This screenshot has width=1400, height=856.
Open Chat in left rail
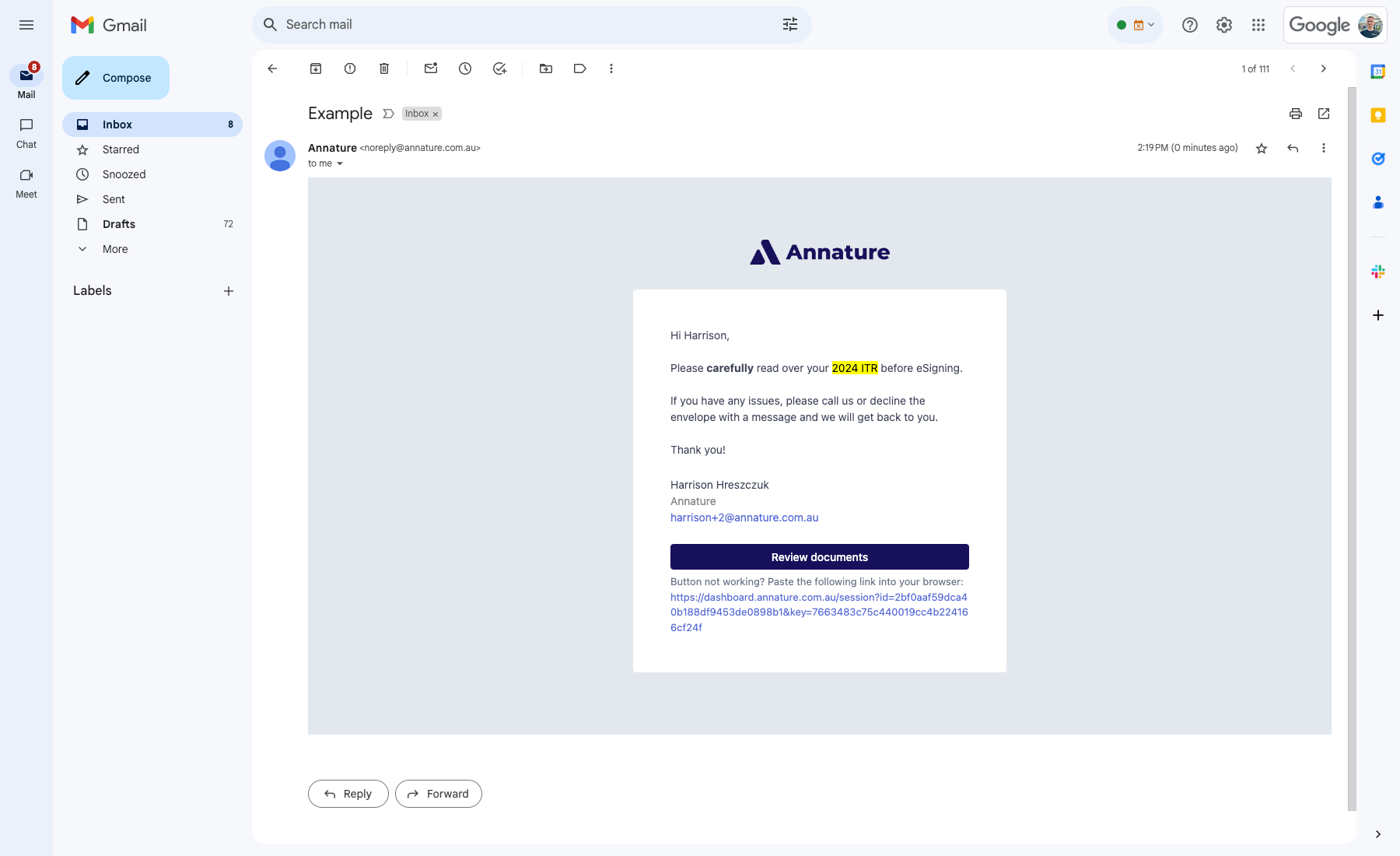(x=26, y=133)
